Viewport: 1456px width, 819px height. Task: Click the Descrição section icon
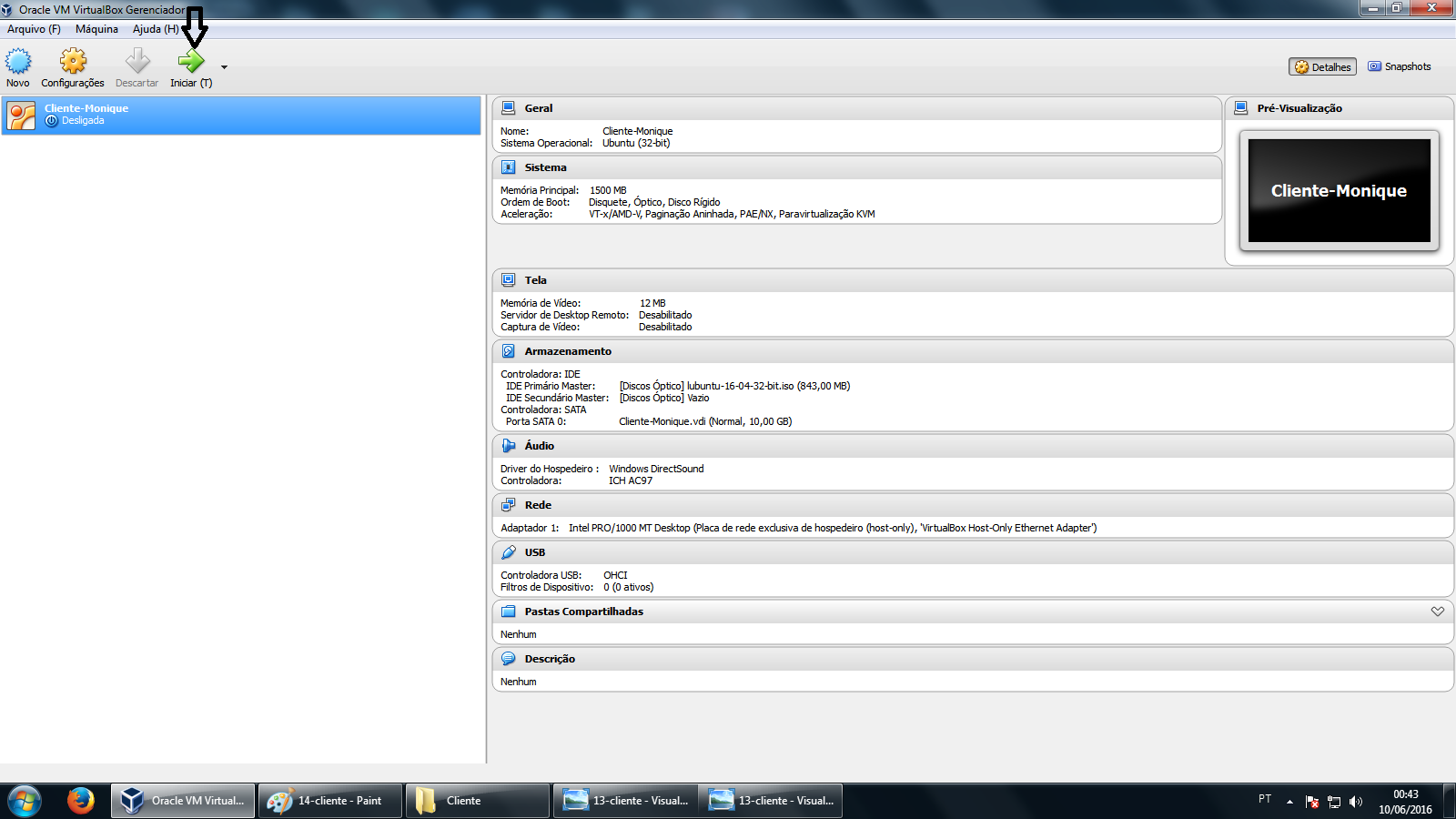coord(509,659)
